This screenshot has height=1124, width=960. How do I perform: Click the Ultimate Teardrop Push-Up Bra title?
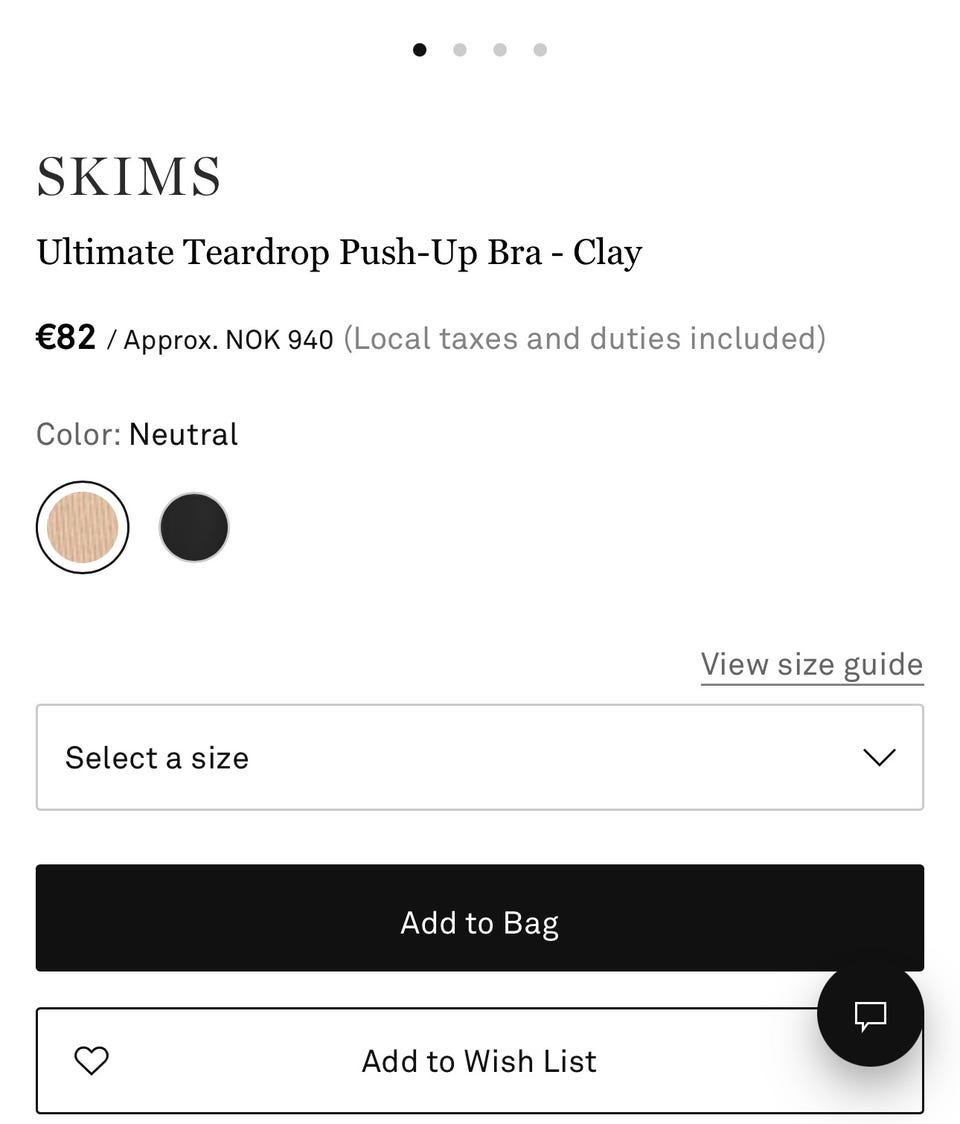[339, 252]
